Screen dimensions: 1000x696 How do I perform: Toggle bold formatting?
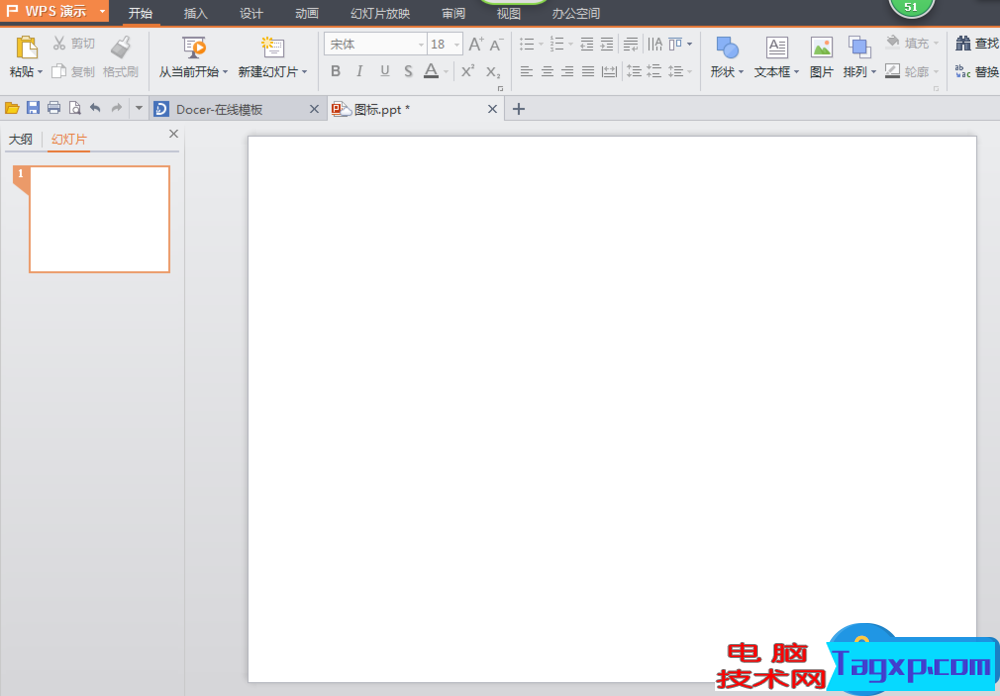click(335, 71)
